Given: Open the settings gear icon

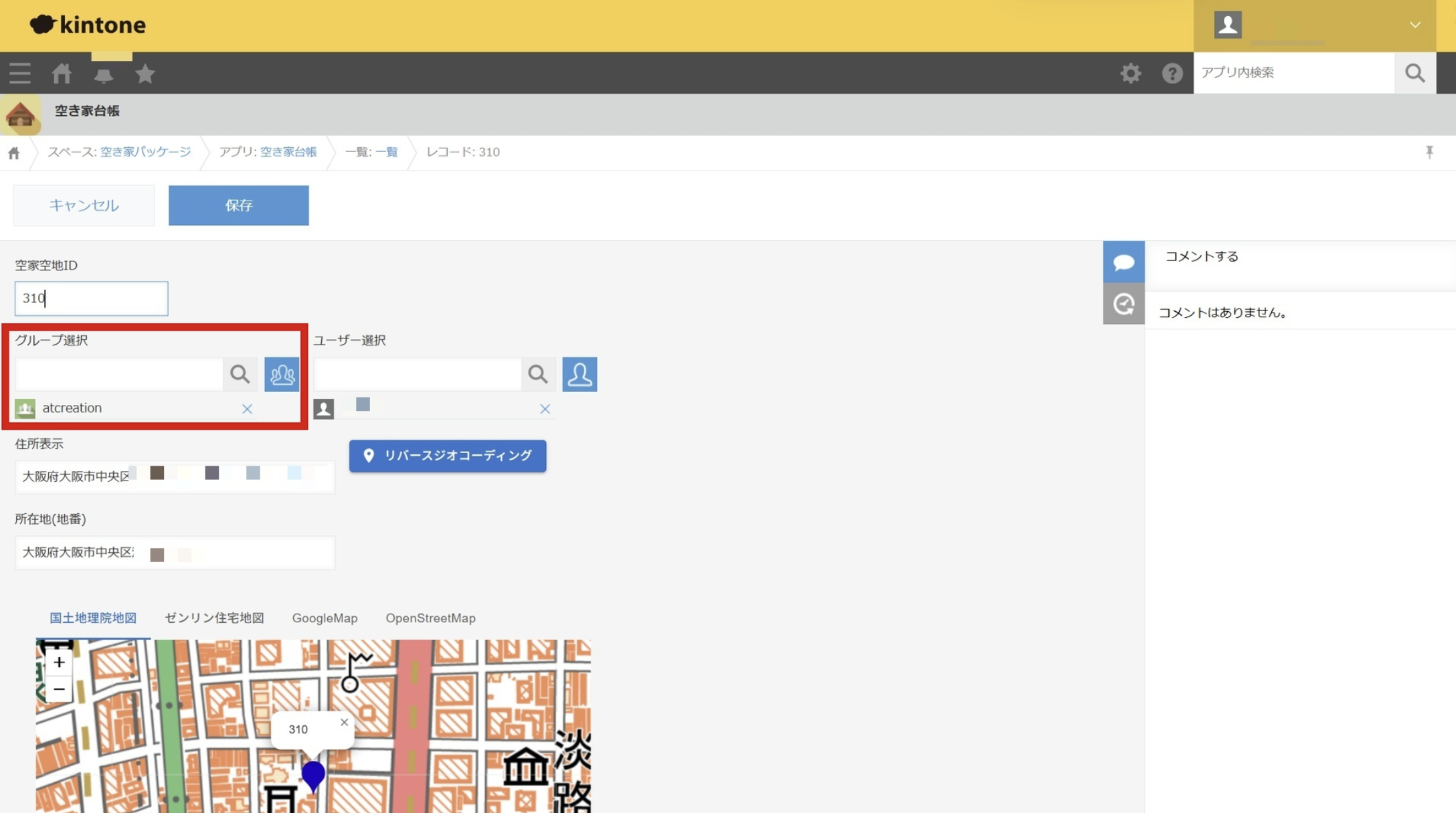Looking at the screenshot, I should click(1130, 73).
